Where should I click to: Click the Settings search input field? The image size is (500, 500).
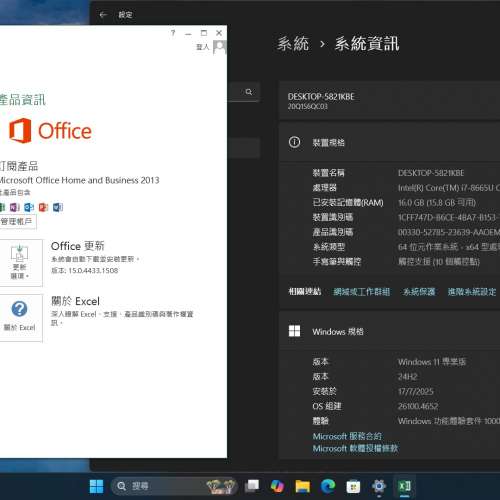click(x=244, y=92)
